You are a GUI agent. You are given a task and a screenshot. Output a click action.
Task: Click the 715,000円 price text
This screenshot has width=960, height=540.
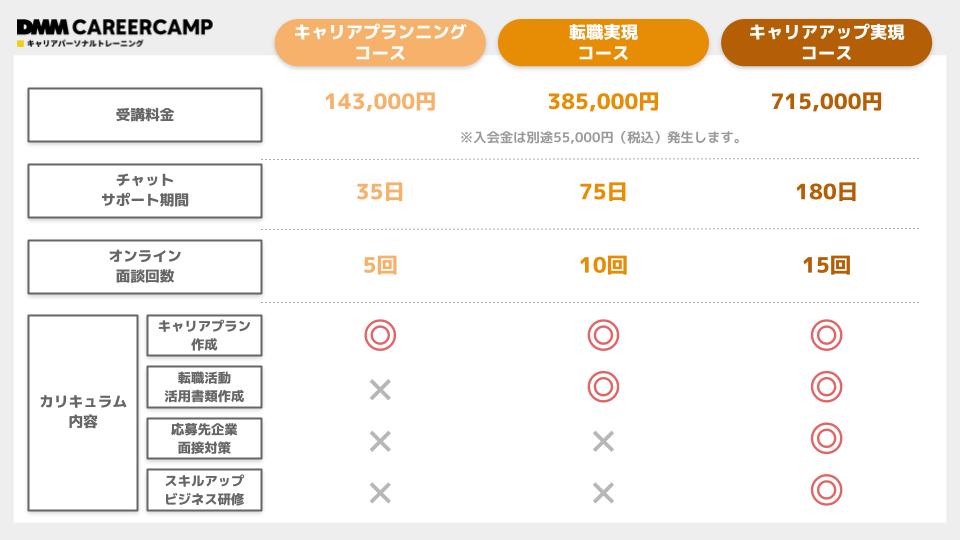827,102
